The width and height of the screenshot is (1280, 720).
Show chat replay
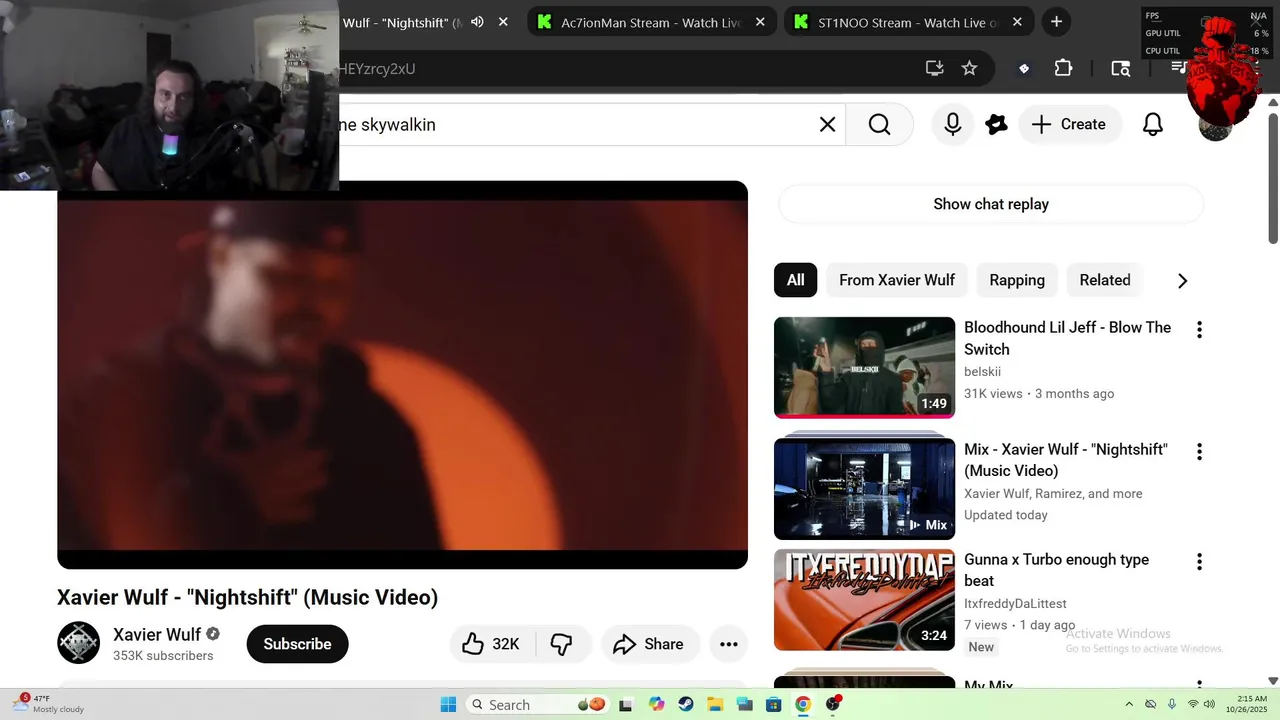click(991, 204)
